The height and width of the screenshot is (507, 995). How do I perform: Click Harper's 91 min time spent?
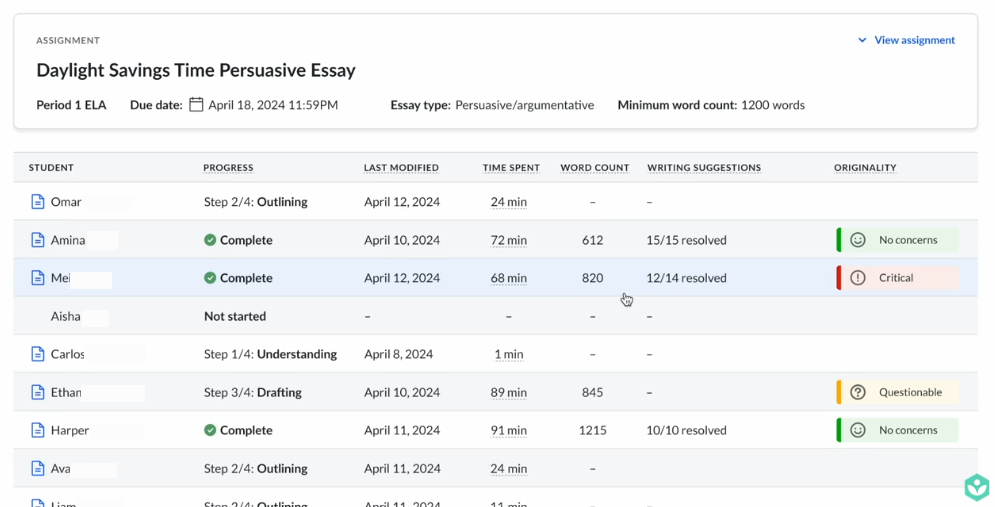[x=508, y=430]
